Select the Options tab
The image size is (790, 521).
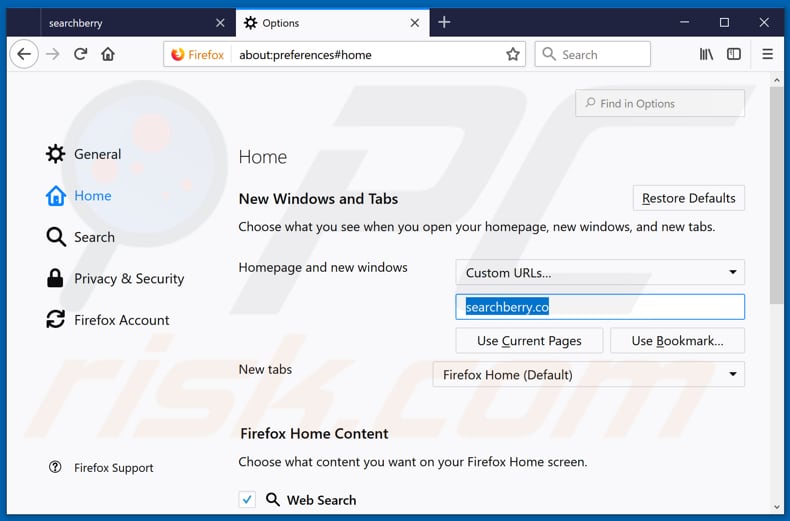(333, 23)
